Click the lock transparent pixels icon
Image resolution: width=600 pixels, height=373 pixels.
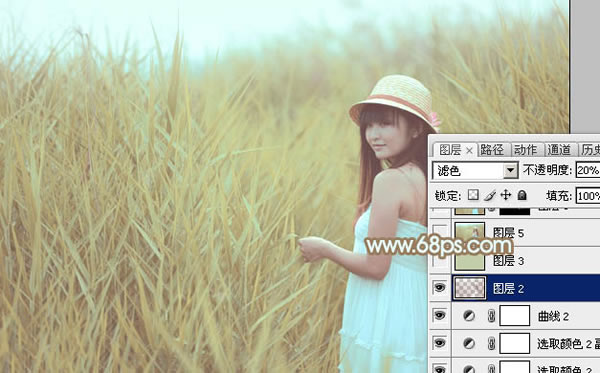[x=473, y=195]
